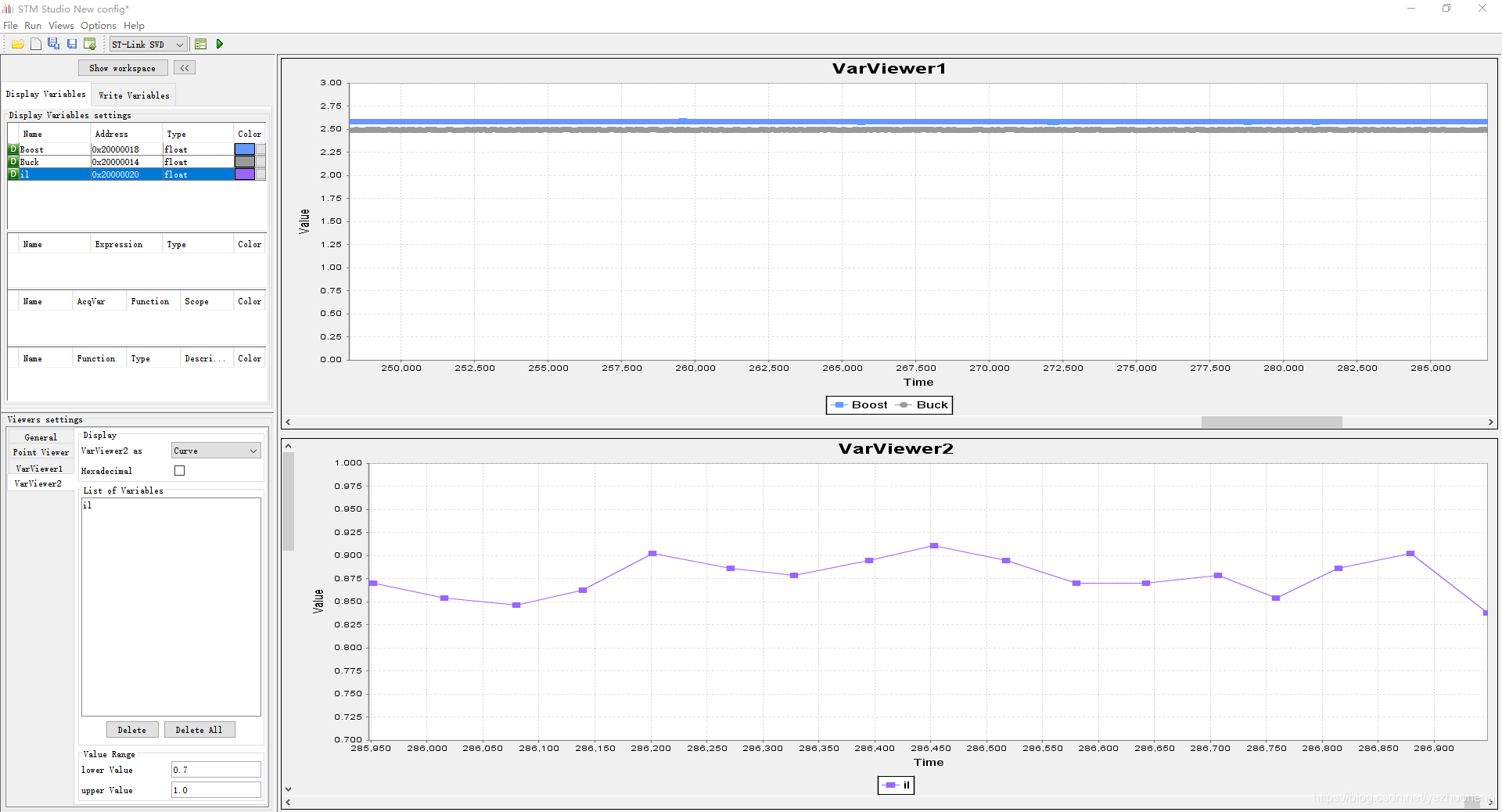Click the VarViewer1 chart title

tap(889, 69)
